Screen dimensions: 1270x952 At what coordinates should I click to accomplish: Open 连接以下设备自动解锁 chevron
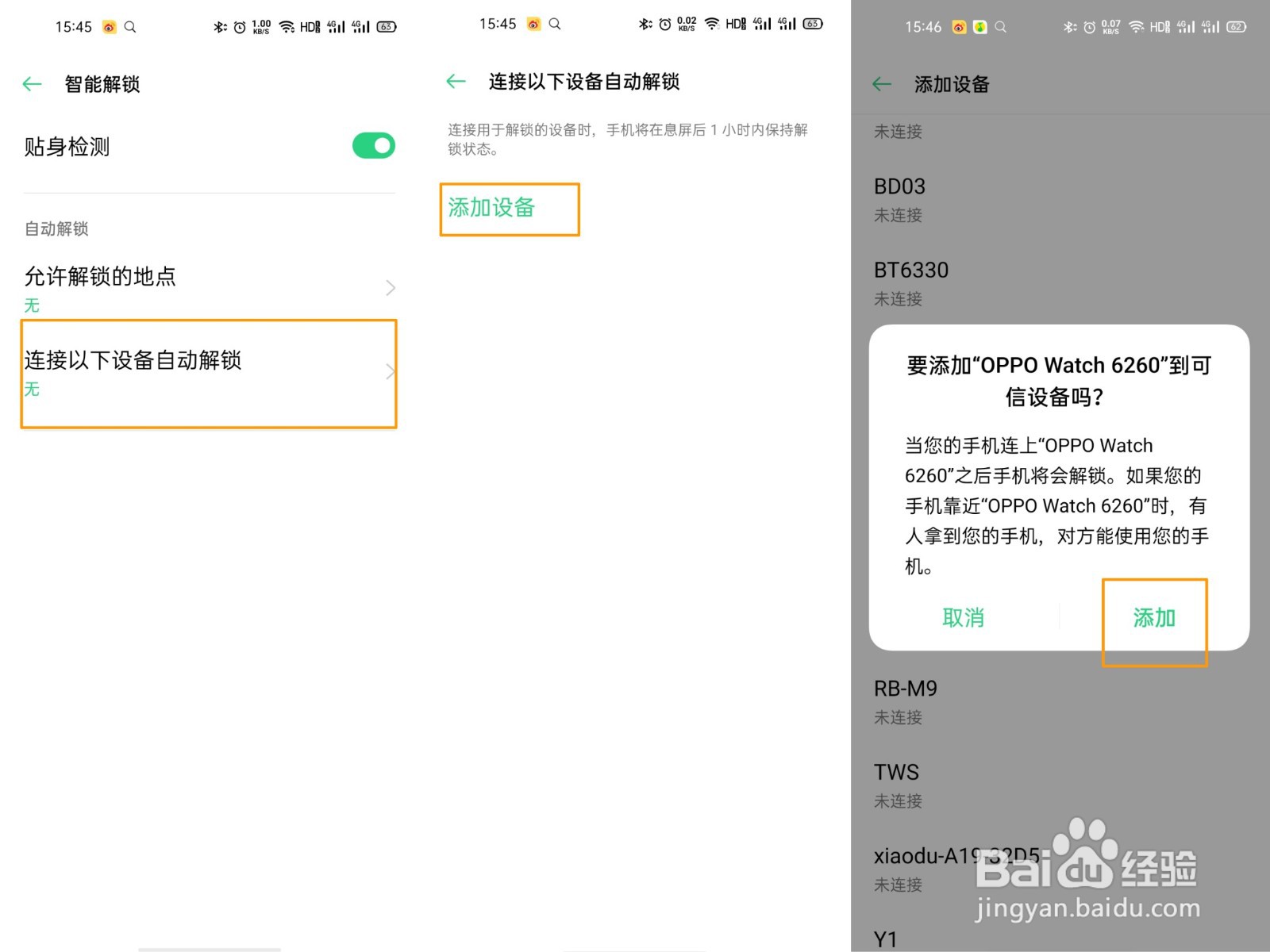(390, 371)
